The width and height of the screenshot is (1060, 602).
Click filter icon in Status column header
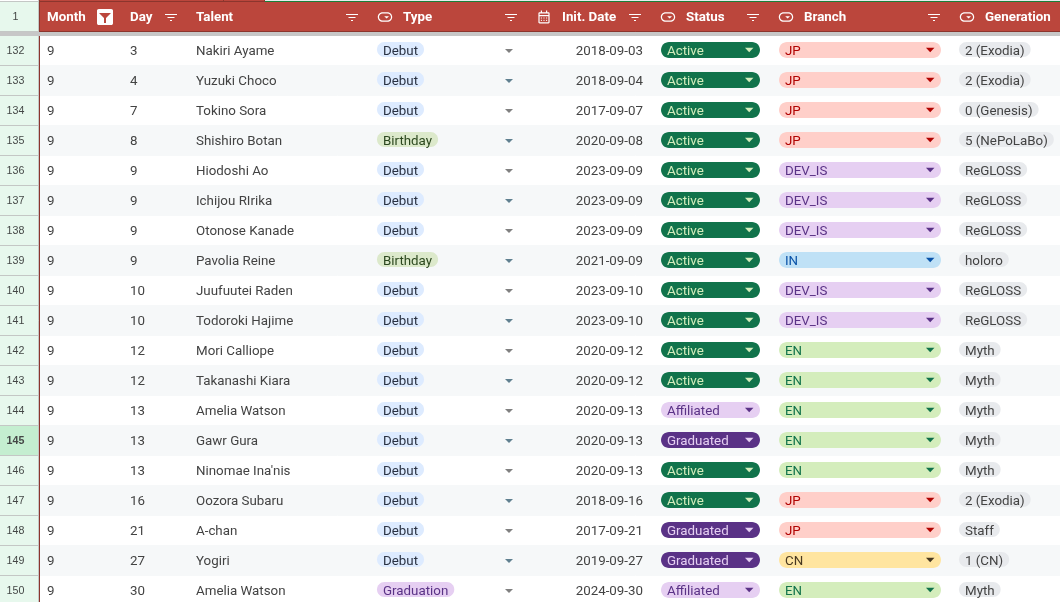click(x=753, y=17)
